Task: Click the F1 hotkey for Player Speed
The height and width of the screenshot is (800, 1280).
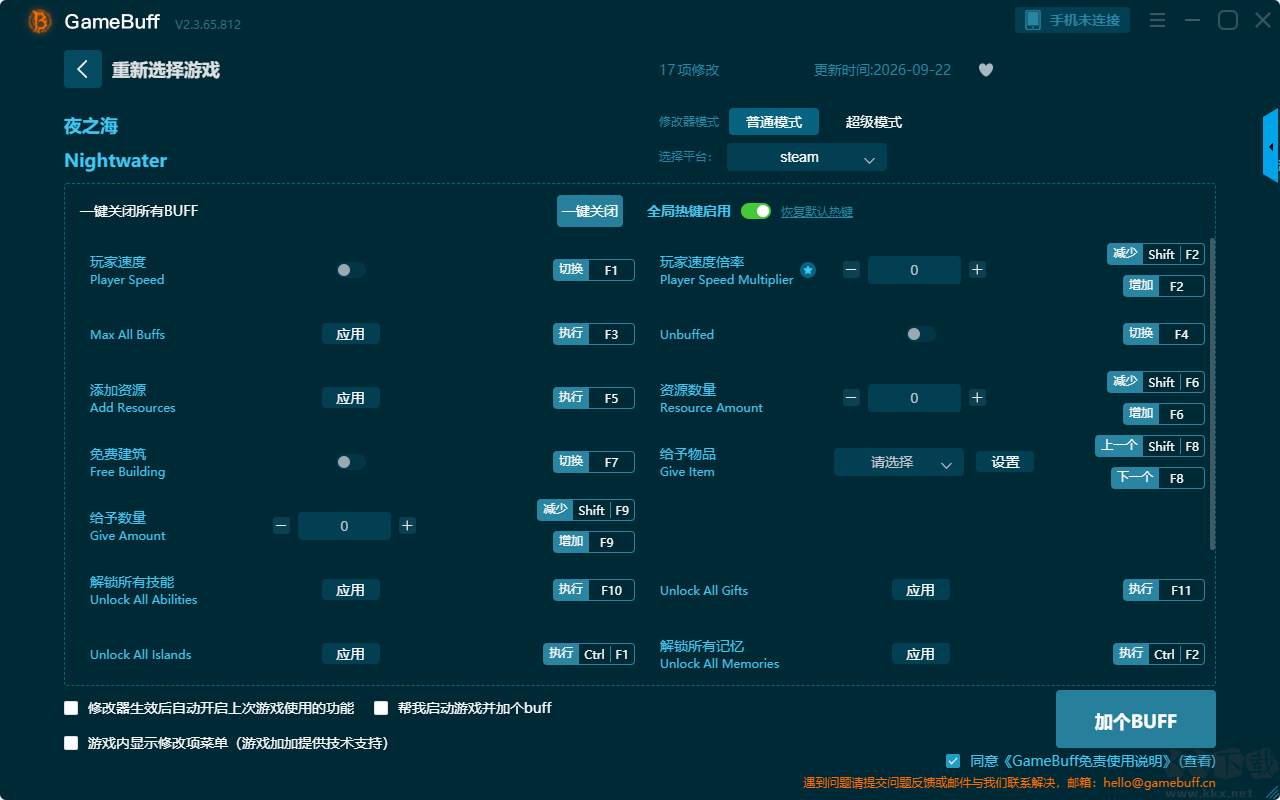Action: (594, 270)
